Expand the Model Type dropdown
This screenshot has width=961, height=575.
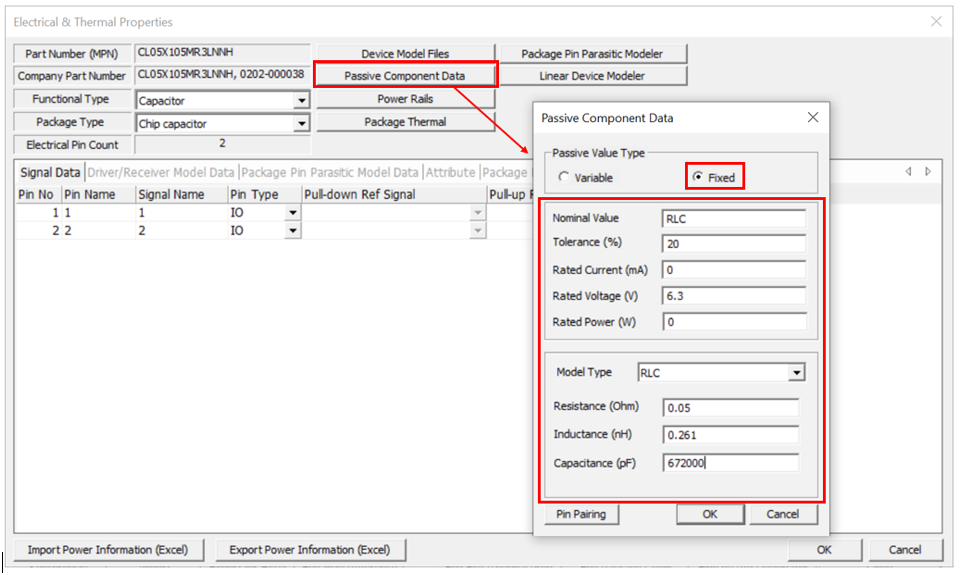point(796,373)
